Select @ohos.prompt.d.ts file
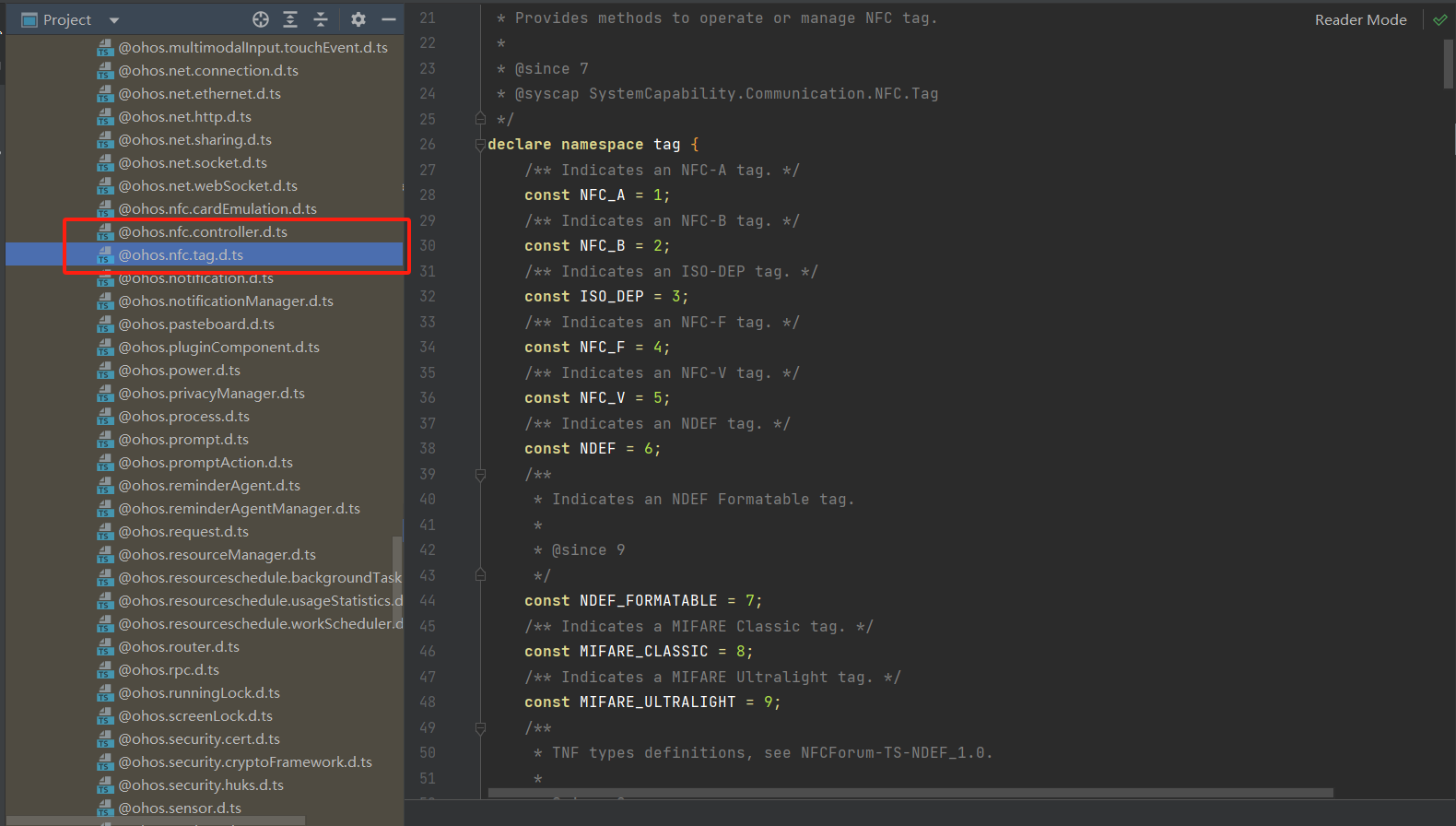Viewport: 1456px width, 826px height. point(183,439)
